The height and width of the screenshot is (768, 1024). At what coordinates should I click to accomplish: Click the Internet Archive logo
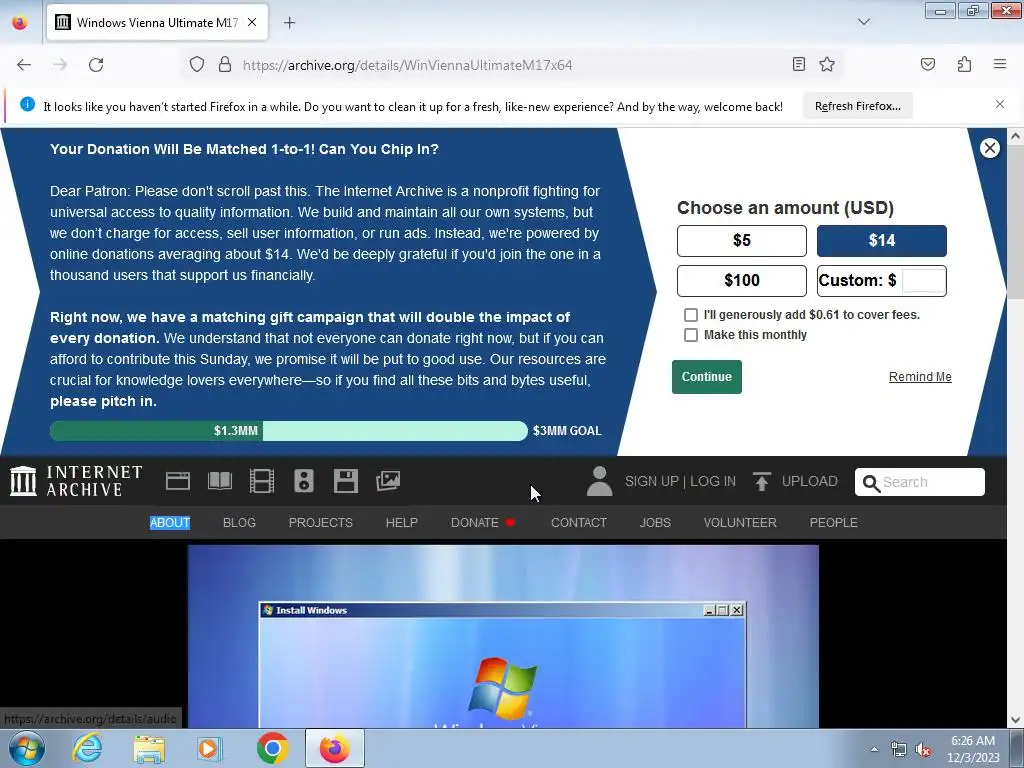pyautogui.click(x=76, y=481)
